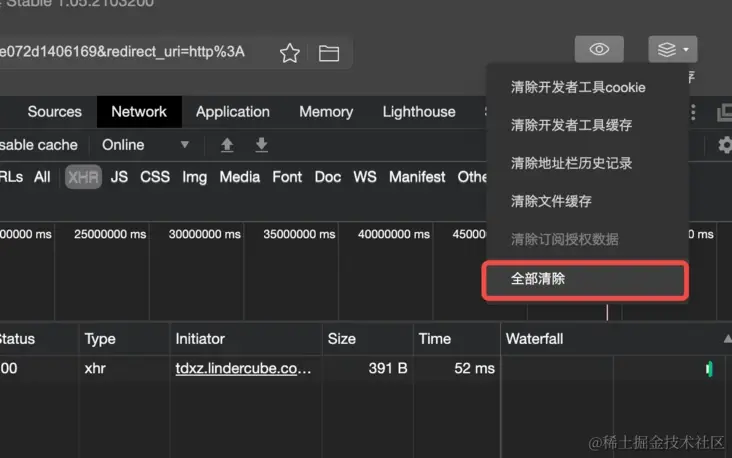The height and width of the screenshot is (458, 732).
Task: Filter requests by JS
Action: 119,177
